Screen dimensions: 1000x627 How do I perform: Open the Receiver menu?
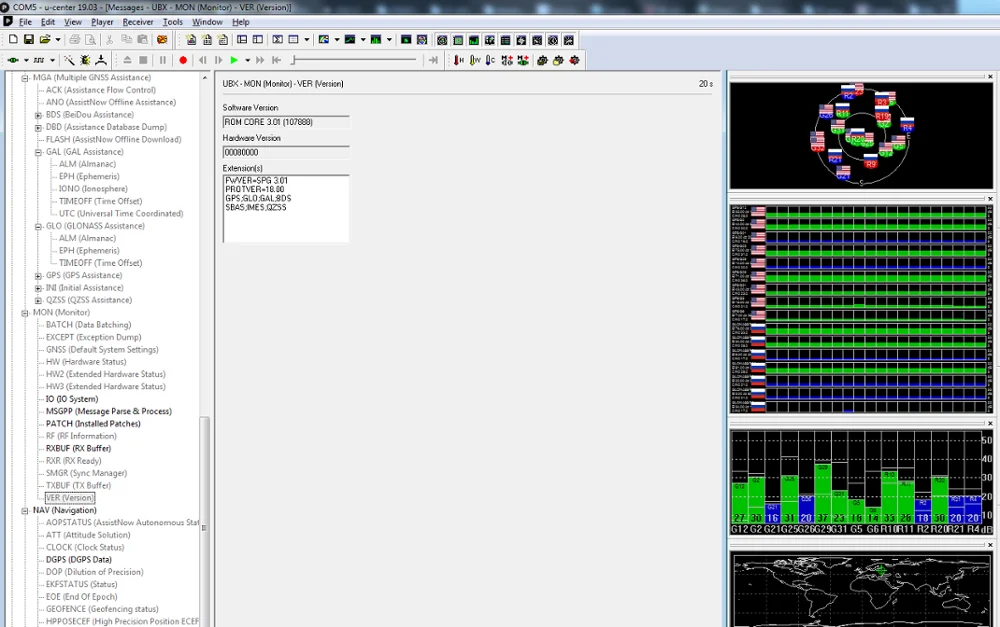point(138,22)
